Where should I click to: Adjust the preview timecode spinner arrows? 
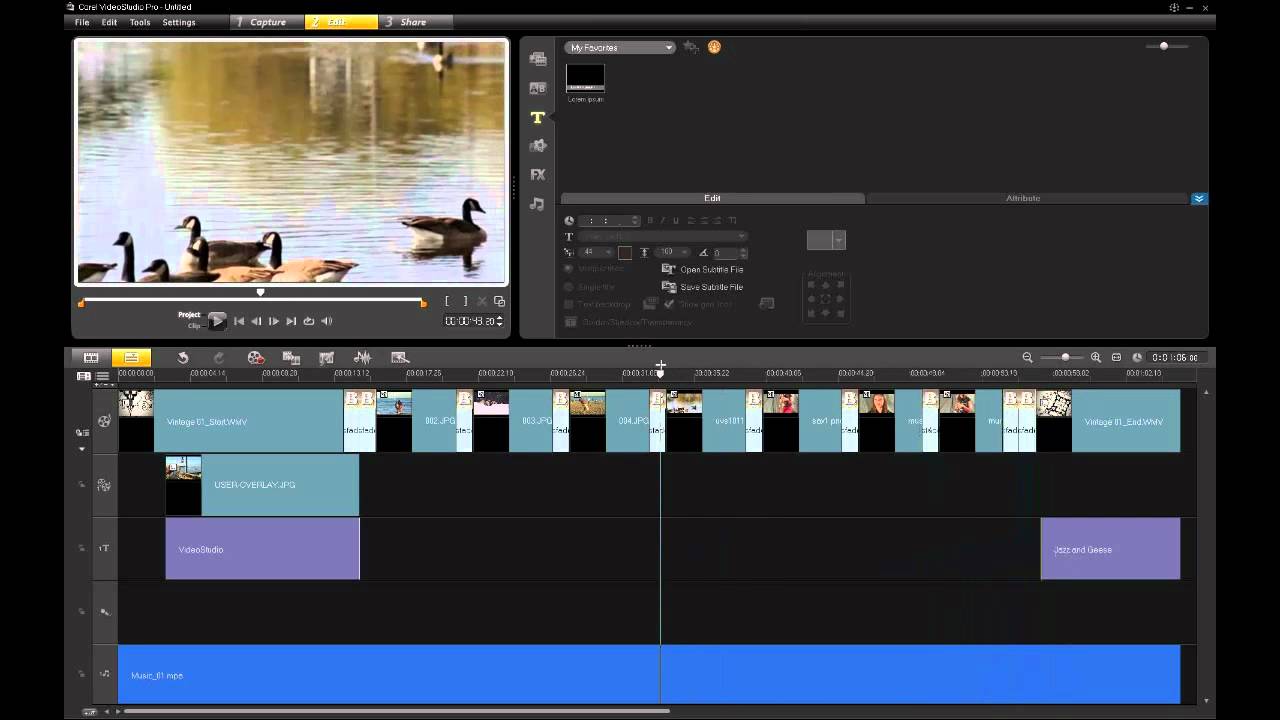[500, 321]
